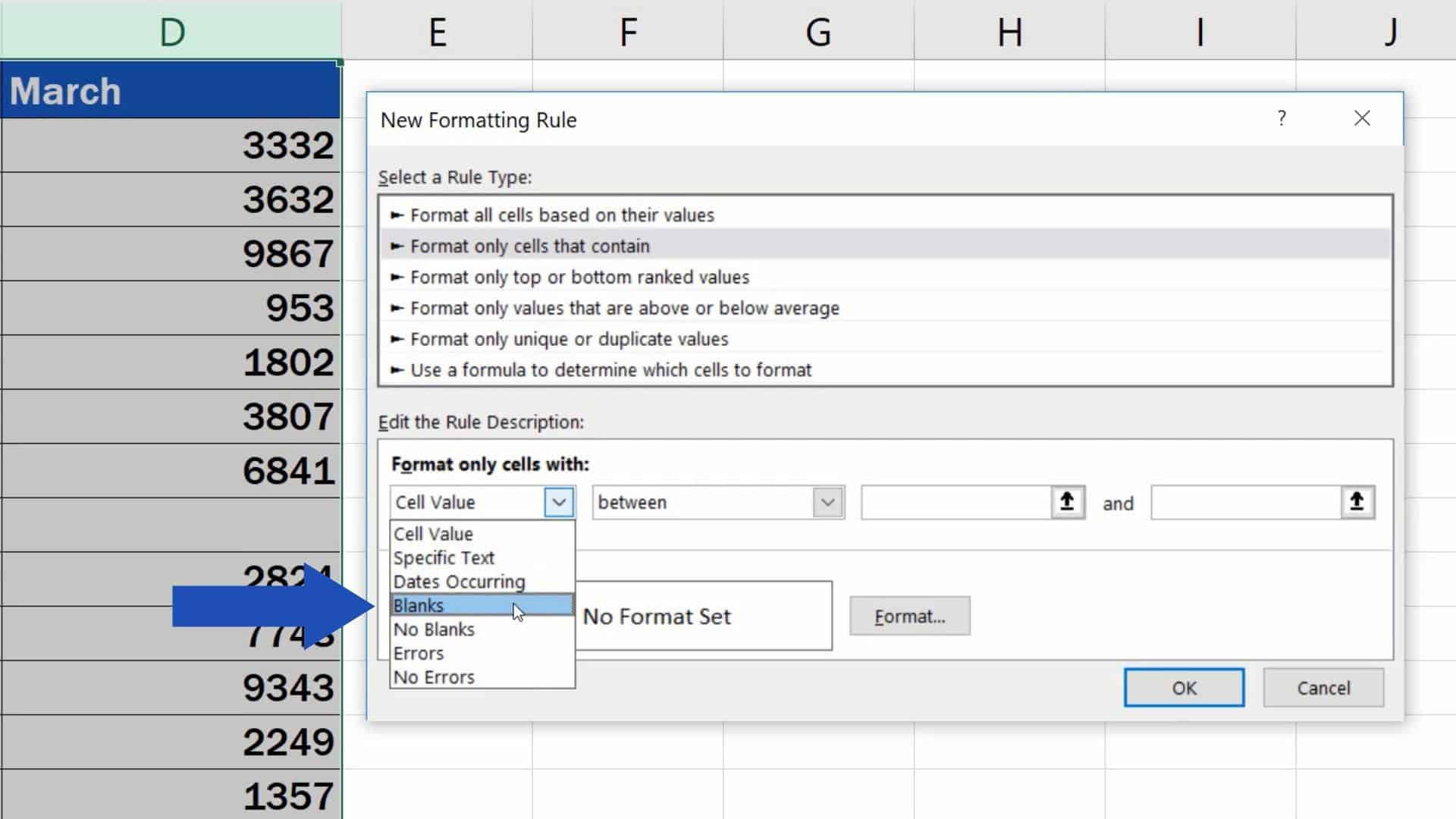This screenshot has height=819, width=1456.
Task: Click the range selector icon for first value box
Action: point(1067,502)
